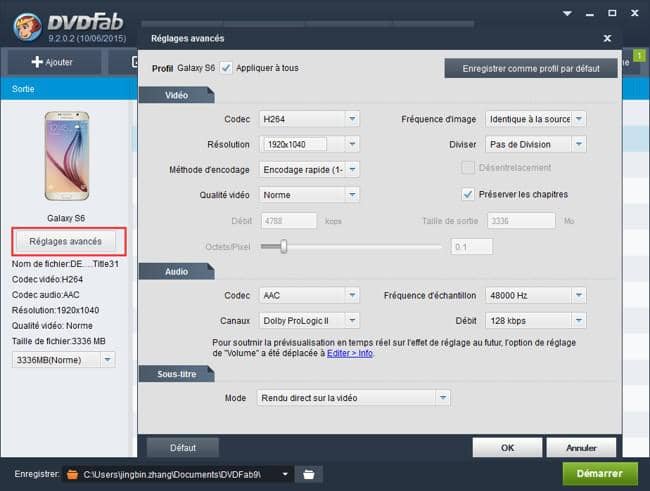Open the video Codec H264 dropdown
Viewport: 650px width, 491px height.
[x=309, y=119]
